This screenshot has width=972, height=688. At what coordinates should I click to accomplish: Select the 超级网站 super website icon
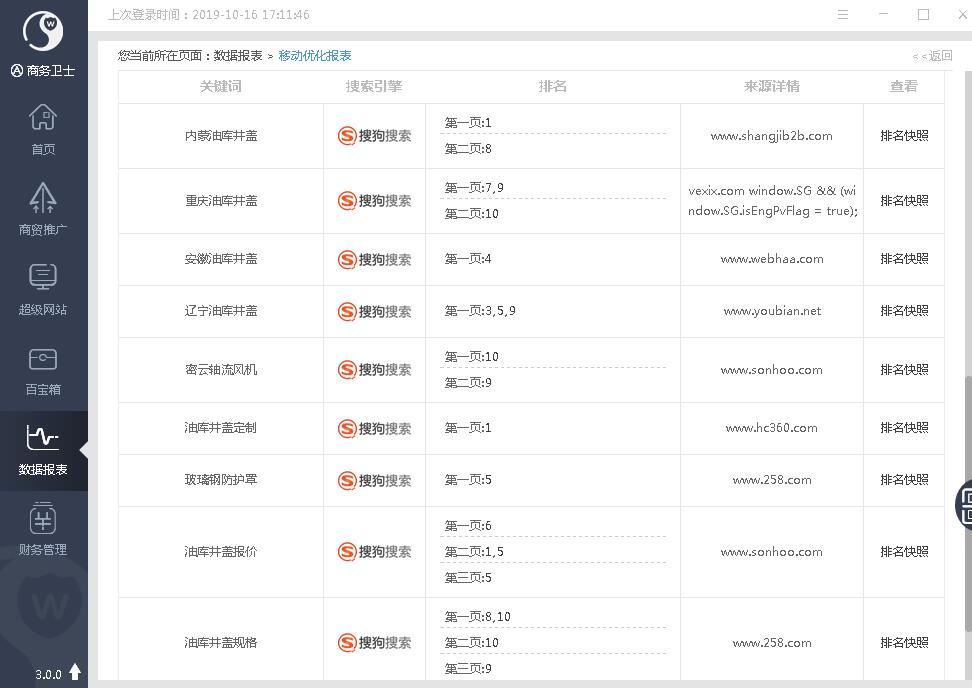click(x=43, y=288)
